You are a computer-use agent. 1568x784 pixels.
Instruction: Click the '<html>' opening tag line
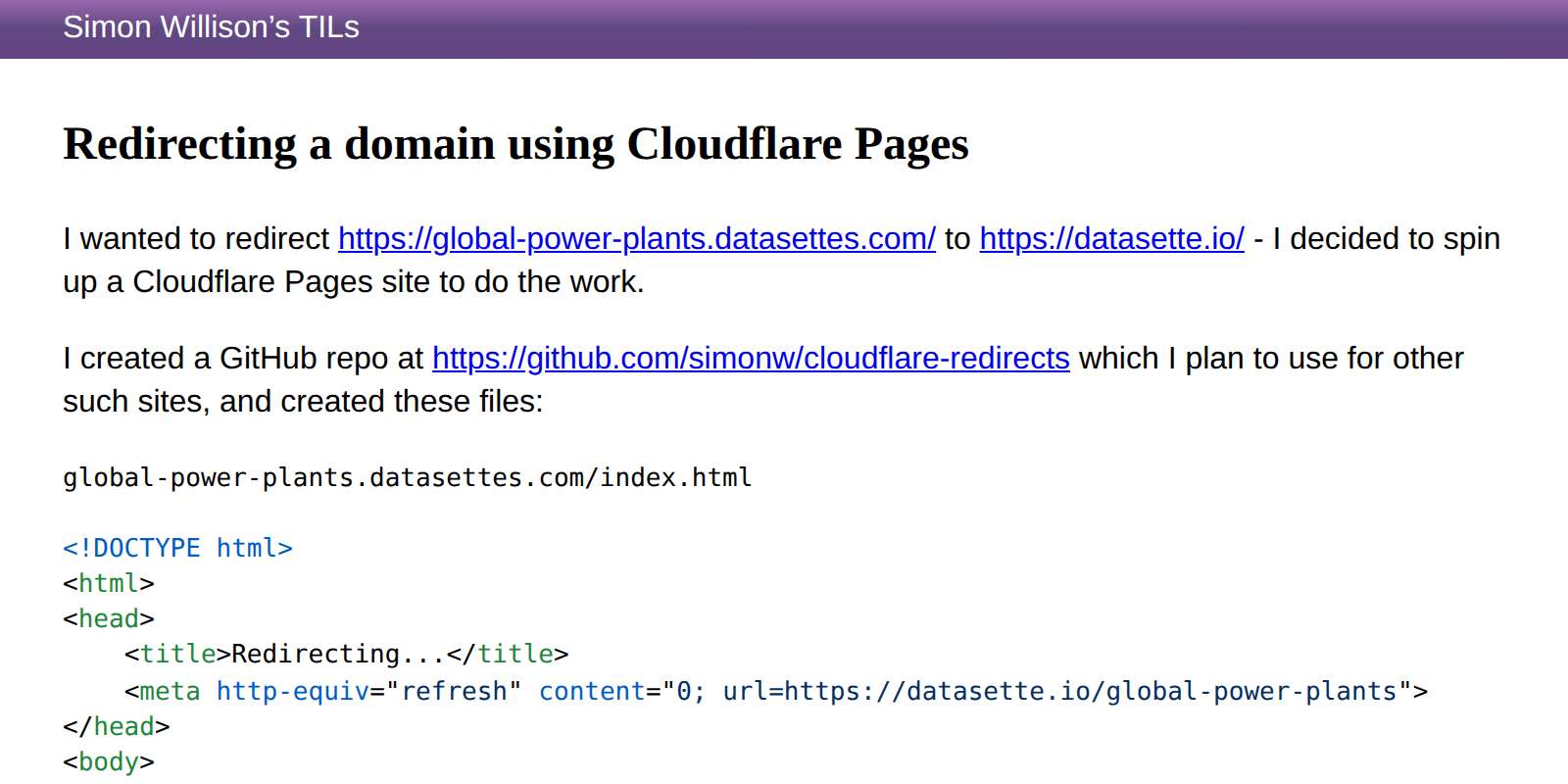[x=108, y=583]
